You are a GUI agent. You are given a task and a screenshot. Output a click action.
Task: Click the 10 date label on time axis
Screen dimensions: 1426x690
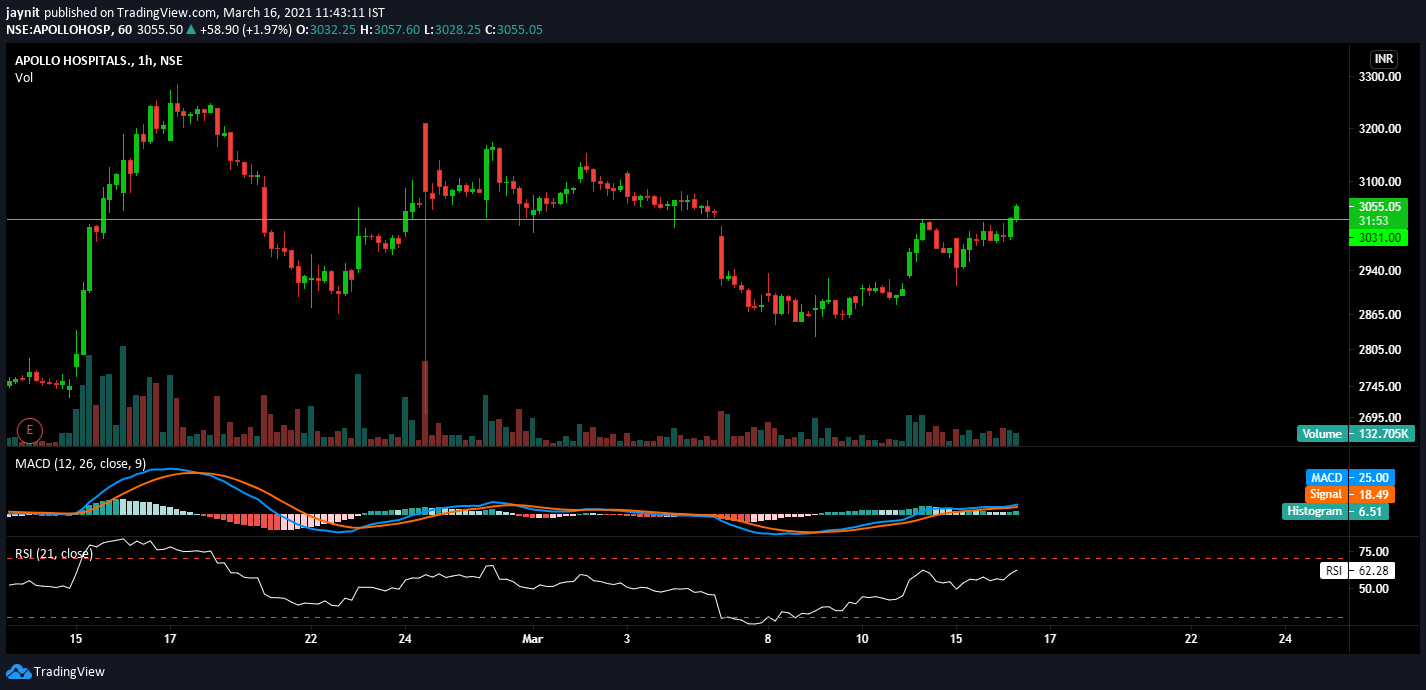click(x=862, y=638)
